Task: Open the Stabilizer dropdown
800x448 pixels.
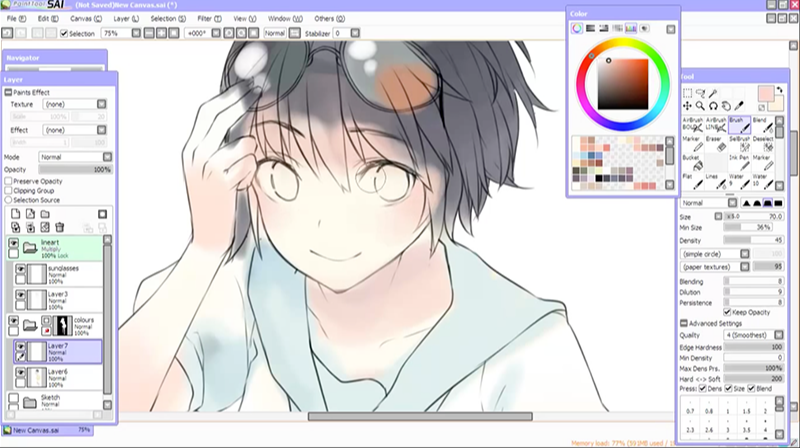Action: click(x=355, y=33)
